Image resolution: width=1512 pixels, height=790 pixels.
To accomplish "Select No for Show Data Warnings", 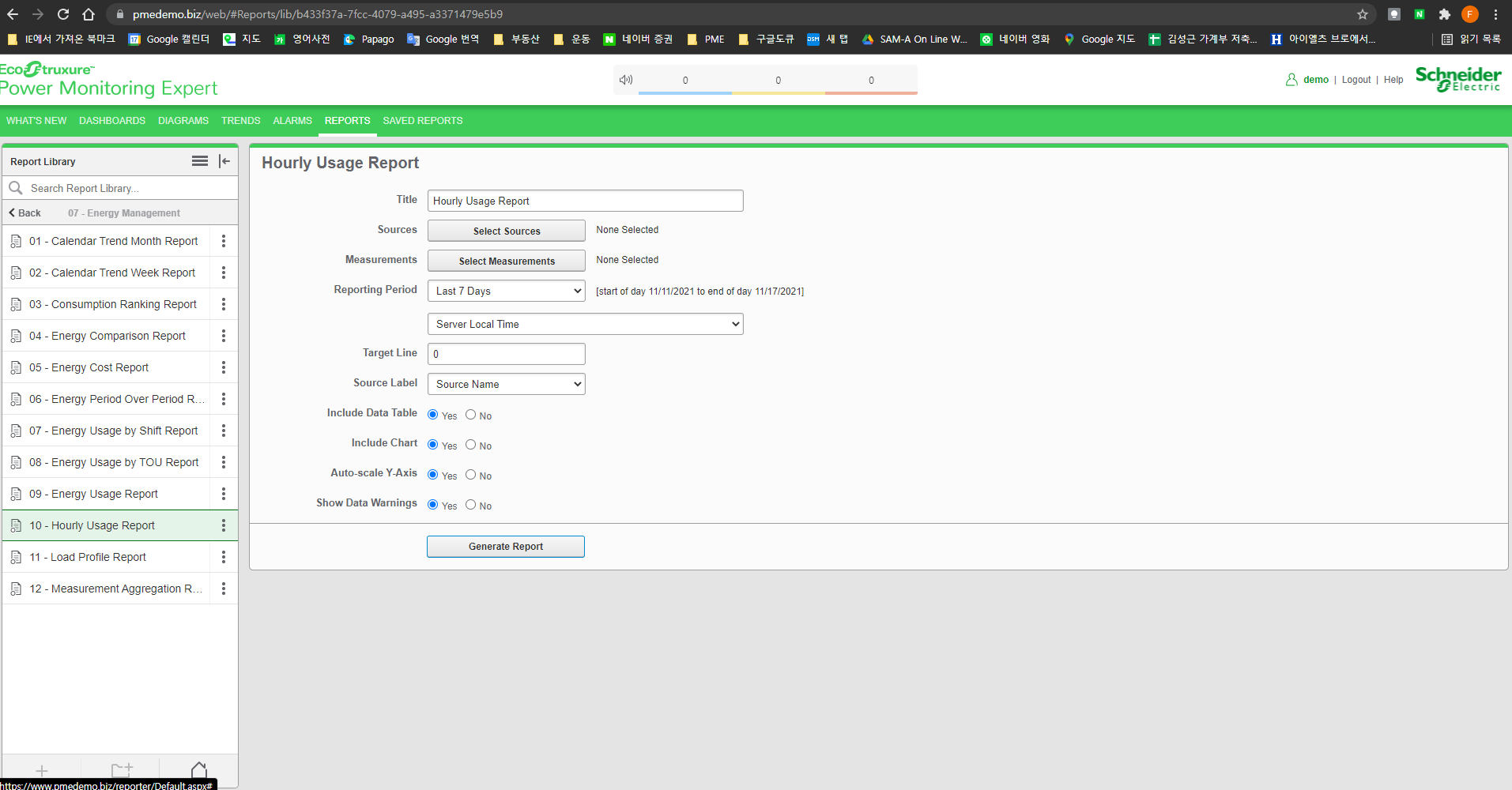I will (x=471, y=505).
